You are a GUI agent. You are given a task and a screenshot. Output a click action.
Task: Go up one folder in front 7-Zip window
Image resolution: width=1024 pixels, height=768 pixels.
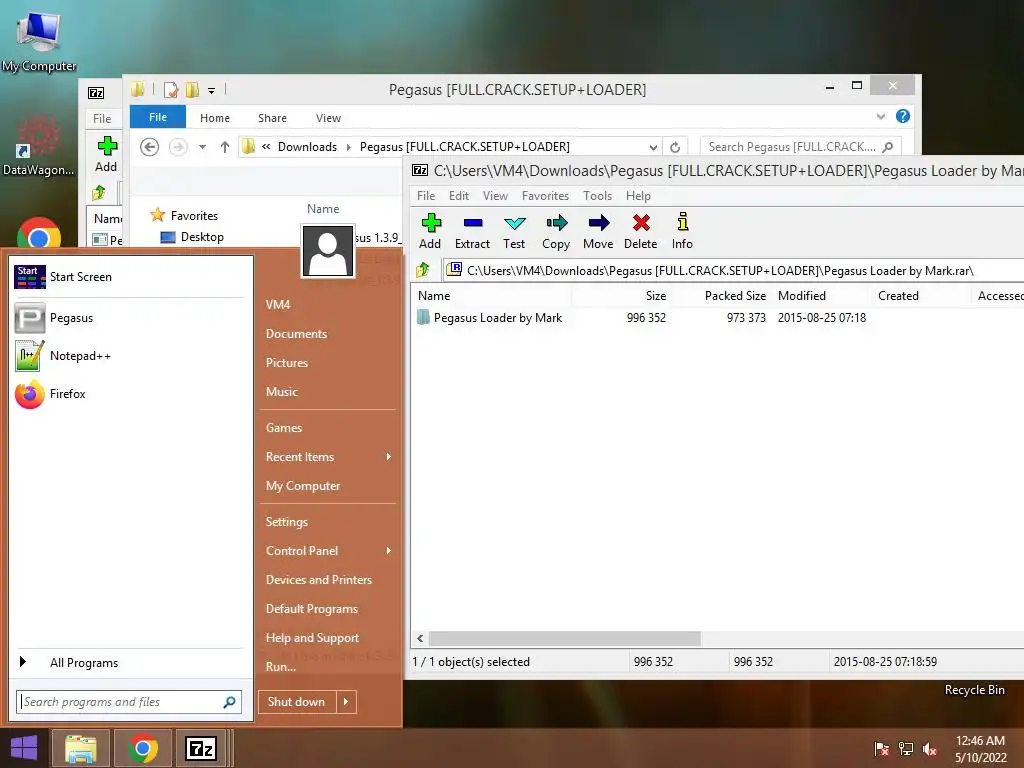pyautogui.click(x=423, y=270)
